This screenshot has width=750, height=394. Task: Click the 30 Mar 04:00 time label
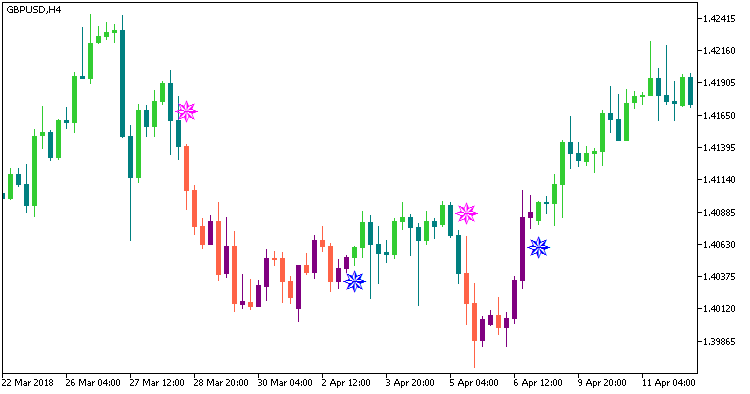tap(285, 383)
